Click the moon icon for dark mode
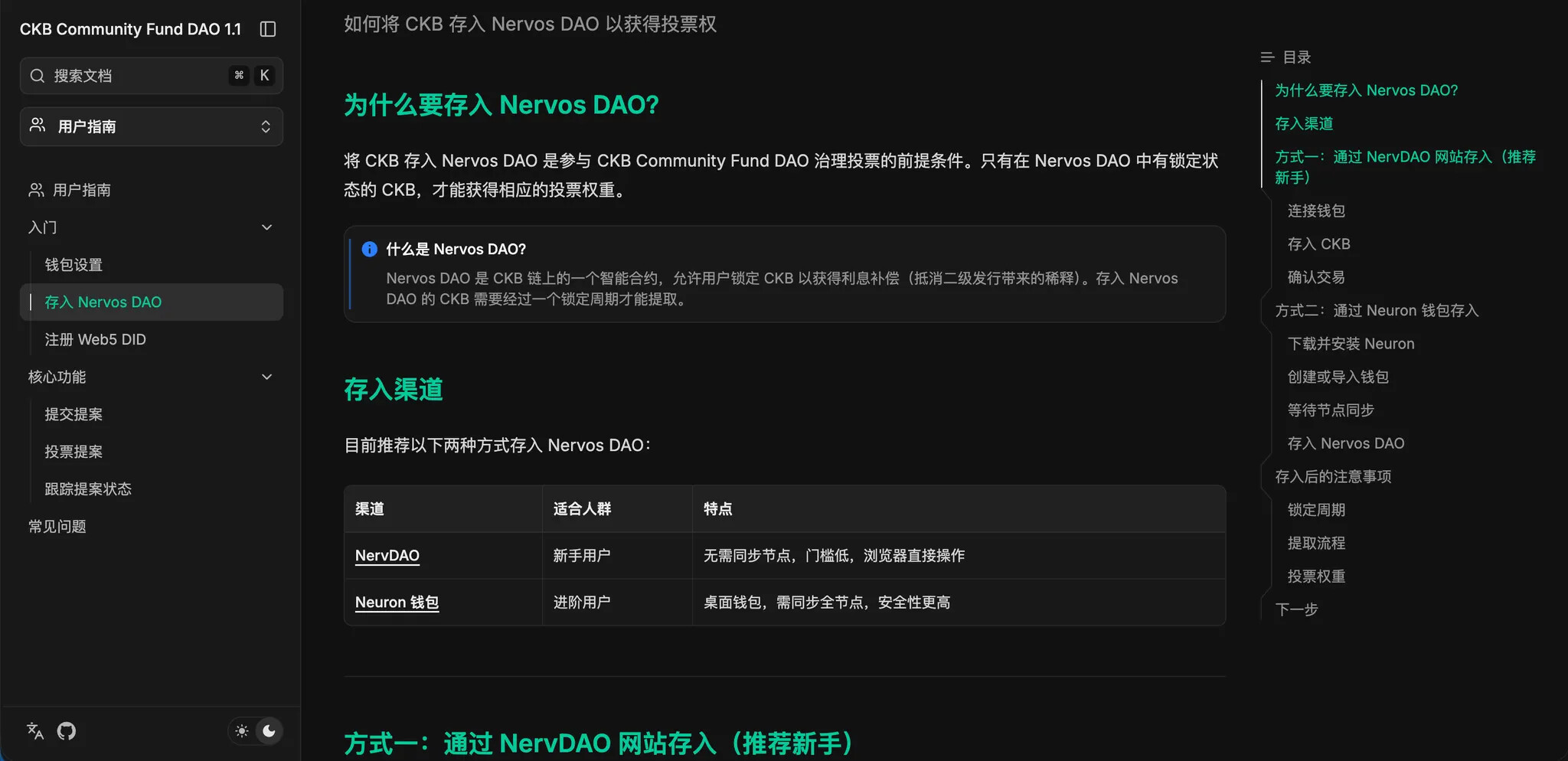This screenshot has height=761, width=1568. (269, 731)
